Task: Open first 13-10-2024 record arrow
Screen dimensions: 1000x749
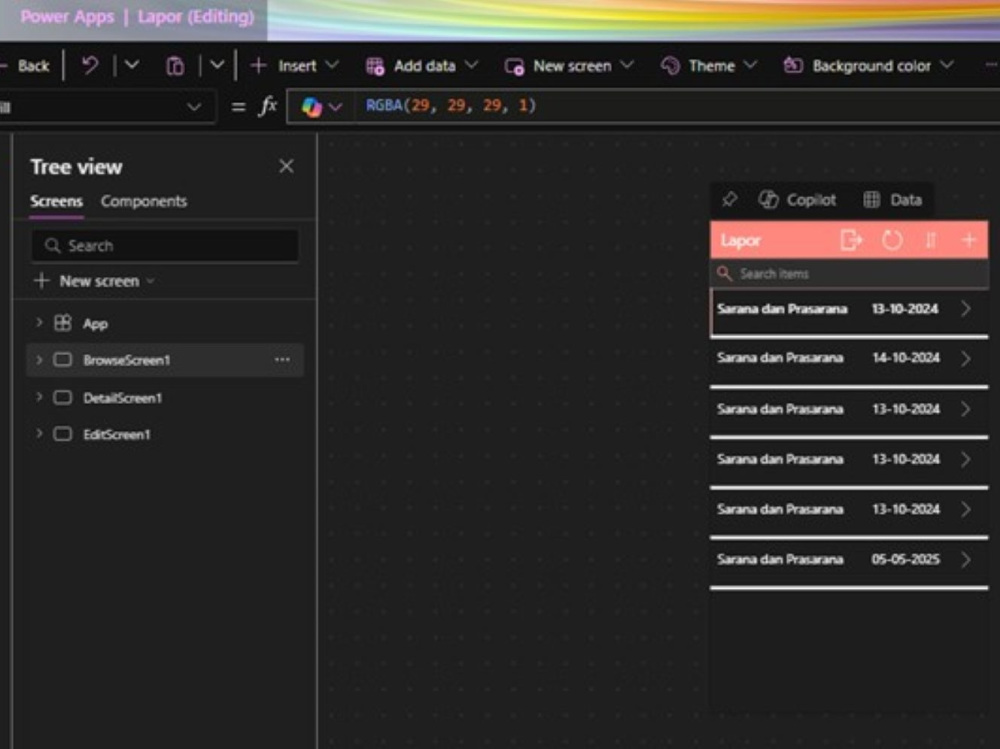Action: point(966,309)
